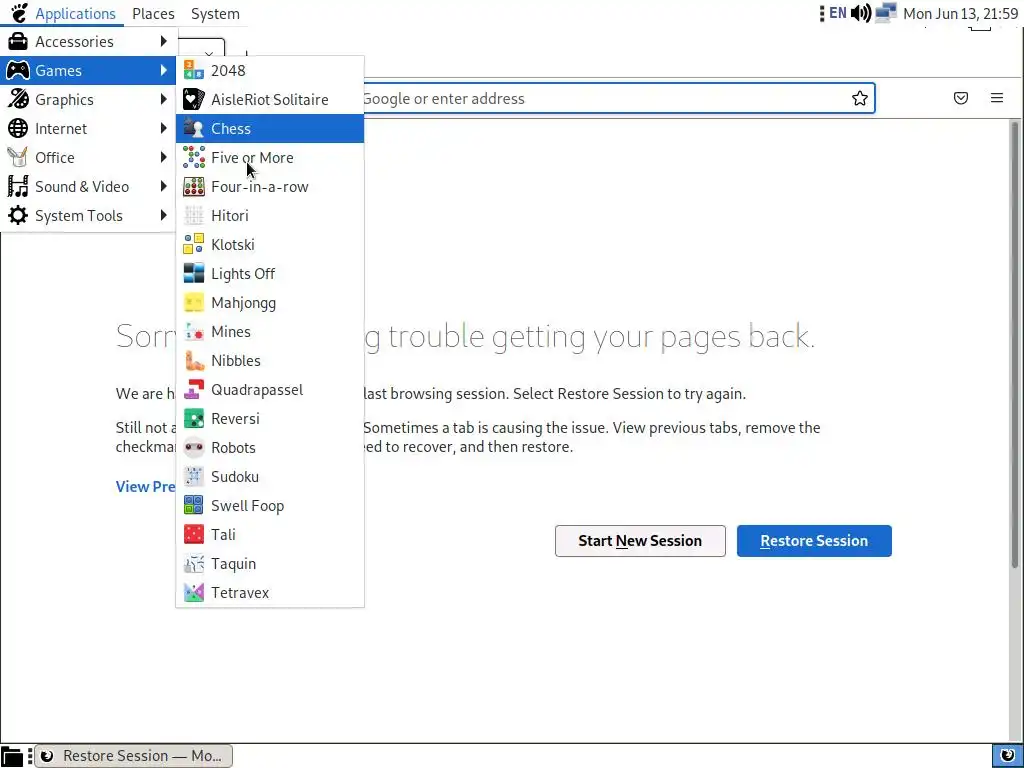Open Mines game icon
This screenshot has width=1024, height=768.
coord(193,332)
